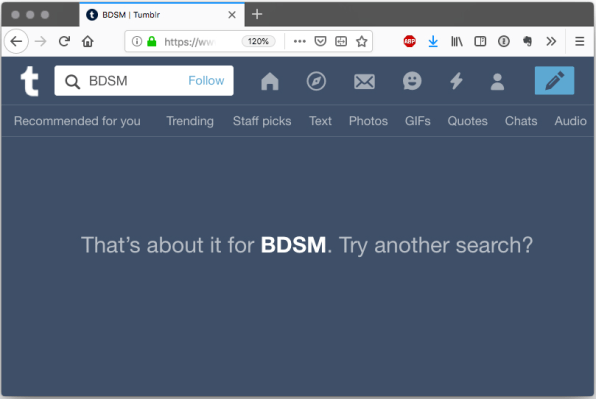Save page to Pocket
This screenshot has height=399, width=596.
coord(320,41)
